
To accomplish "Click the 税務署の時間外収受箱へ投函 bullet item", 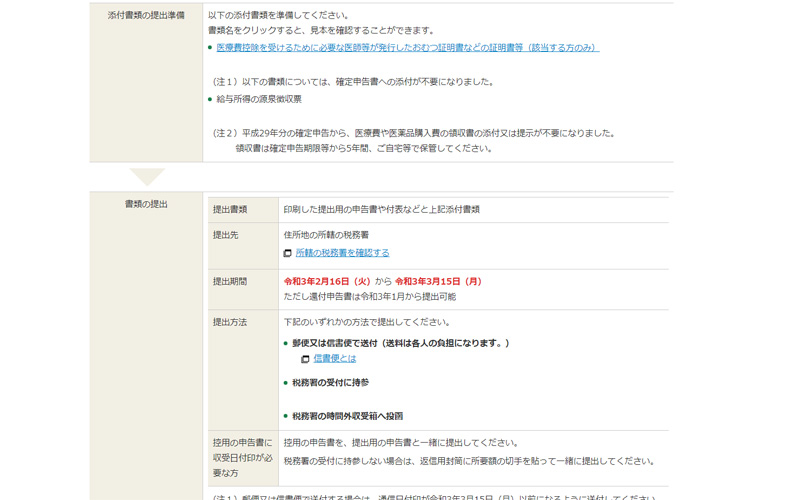I will [347, 416].
